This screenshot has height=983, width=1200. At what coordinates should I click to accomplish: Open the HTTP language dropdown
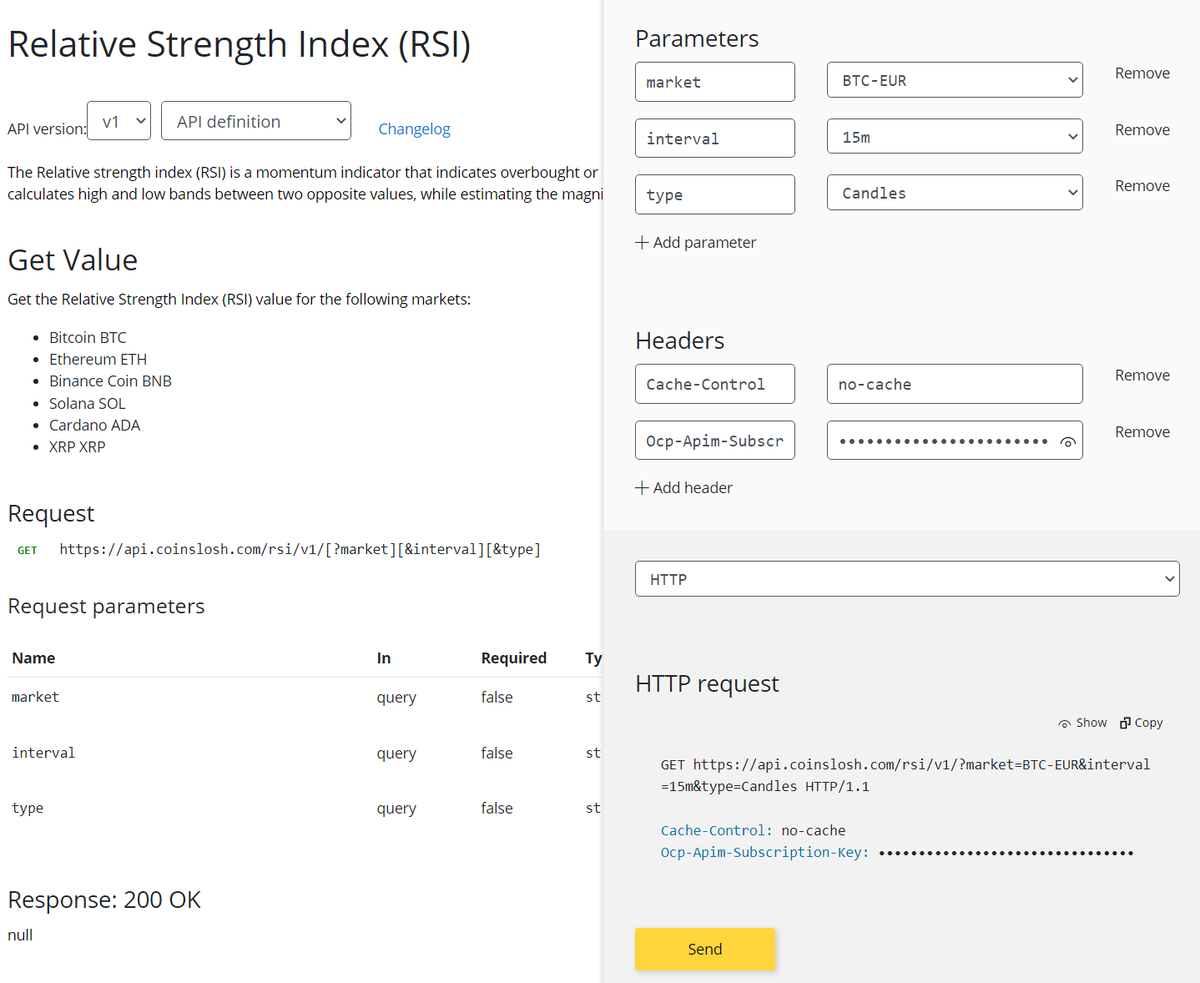(x=907, y=579)
